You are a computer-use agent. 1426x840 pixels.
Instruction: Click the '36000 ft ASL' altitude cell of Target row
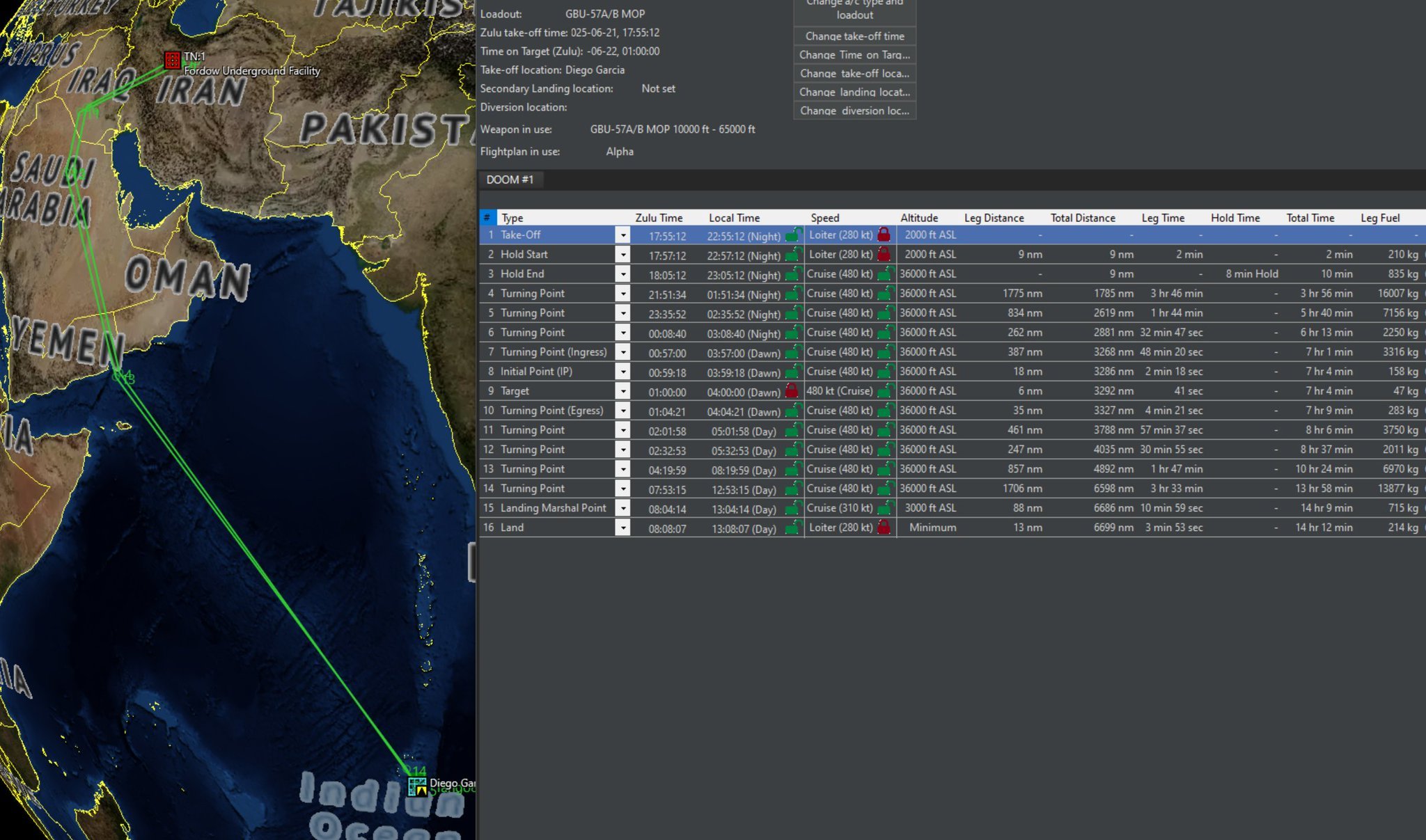[x=928, y=391]
